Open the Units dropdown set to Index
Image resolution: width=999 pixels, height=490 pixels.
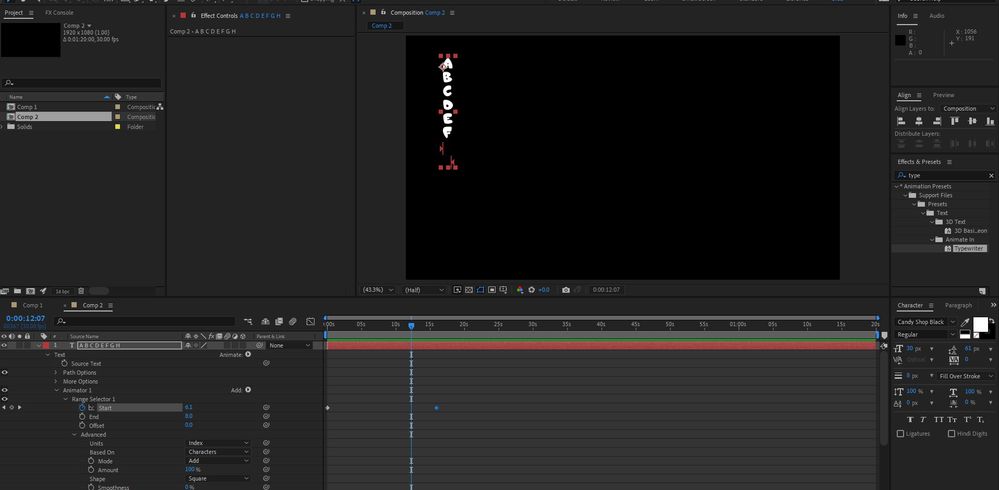(219, 443)
